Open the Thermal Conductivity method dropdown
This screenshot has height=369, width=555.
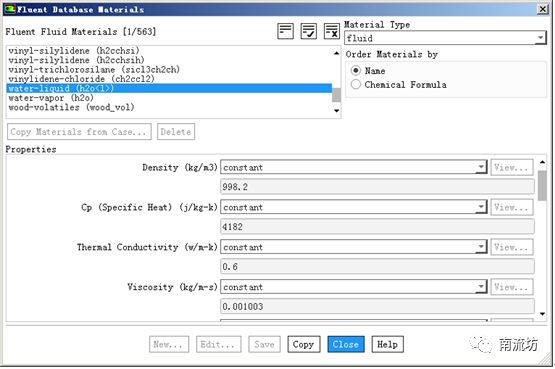point(354,247)
